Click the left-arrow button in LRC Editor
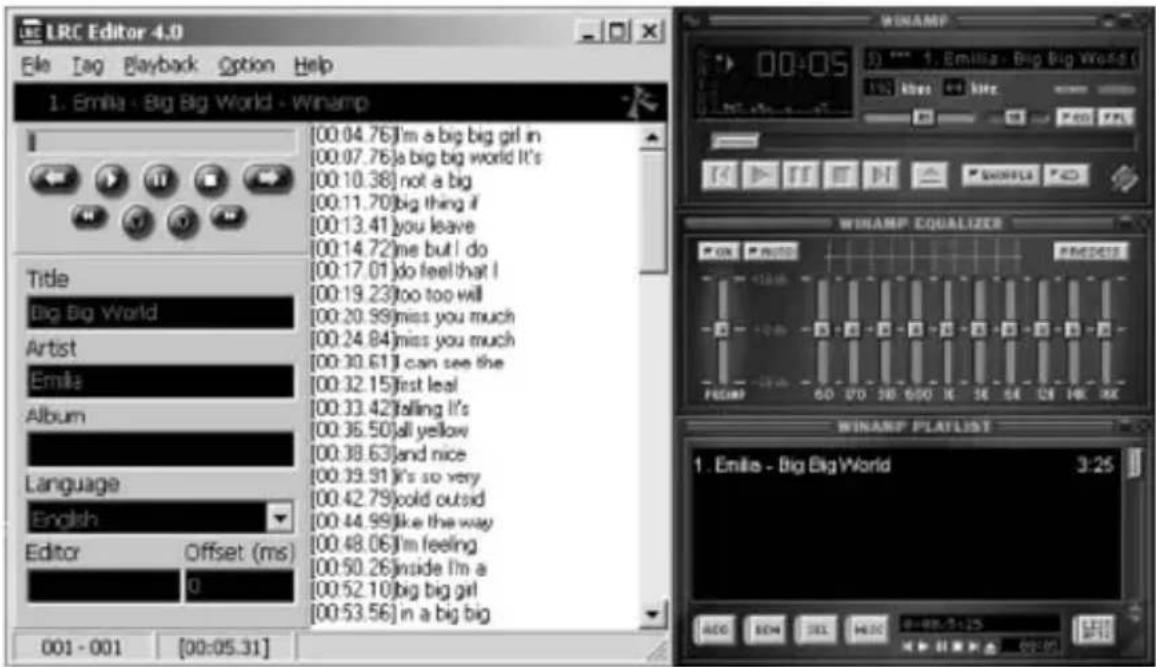 tap(54, 179)
